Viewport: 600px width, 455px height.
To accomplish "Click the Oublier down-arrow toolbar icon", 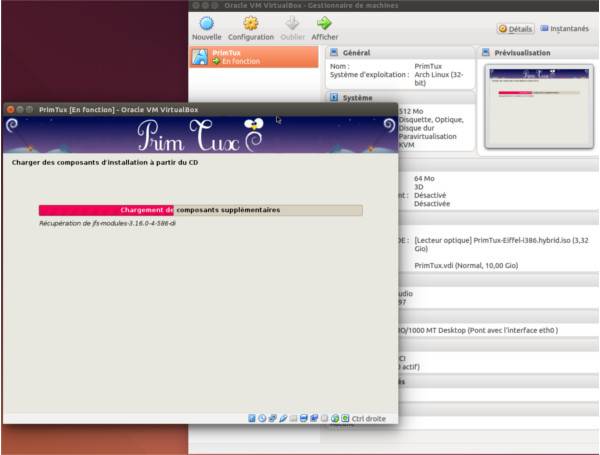I will click(x=292, y=24).
